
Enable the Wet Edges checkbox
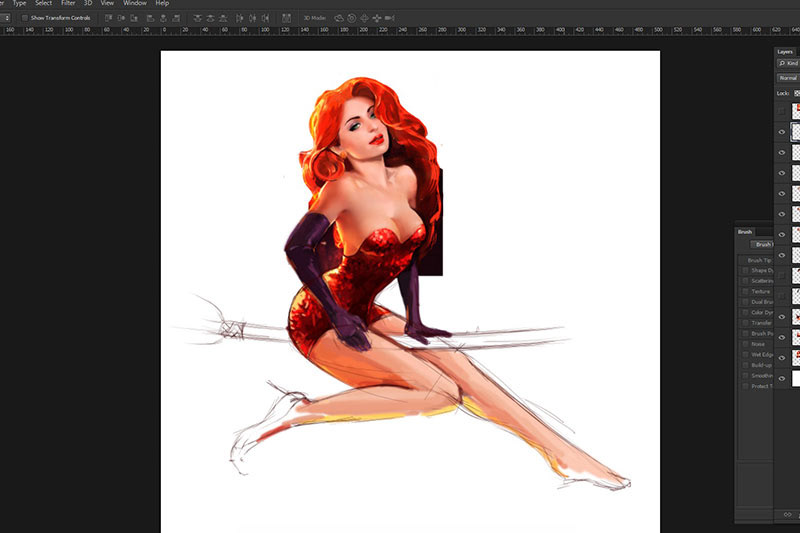(x=745, y=354)
